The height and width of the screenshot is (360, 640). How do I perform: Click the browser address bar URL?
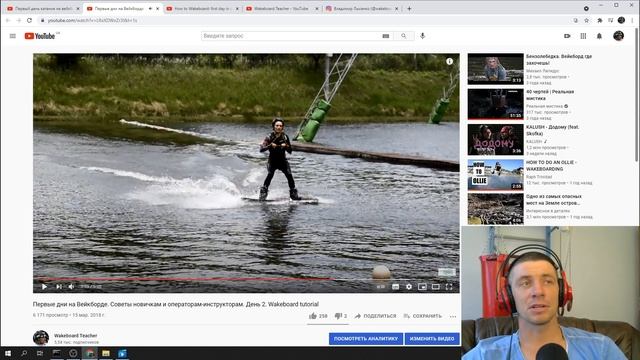[93, 20]
